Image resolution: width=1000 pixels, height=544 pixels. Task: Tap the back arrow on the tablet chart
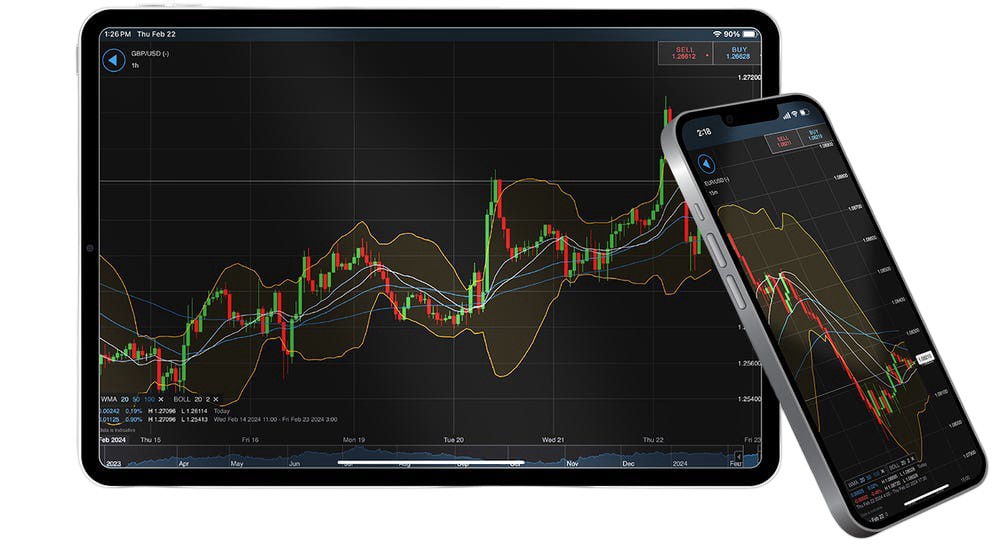[113, 60]
